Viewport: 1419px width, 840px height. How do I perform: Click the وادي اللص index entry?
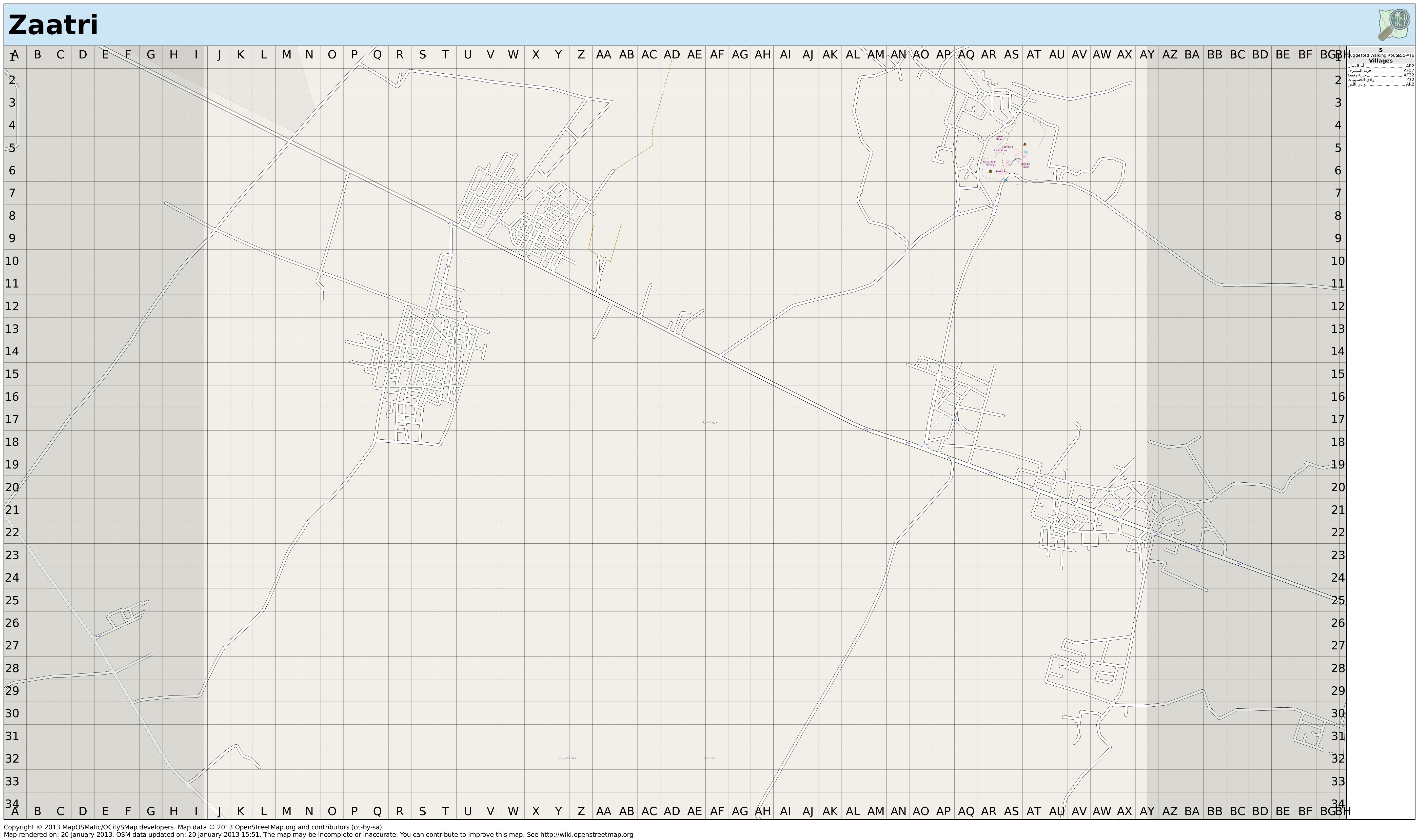pos(1381,84)
